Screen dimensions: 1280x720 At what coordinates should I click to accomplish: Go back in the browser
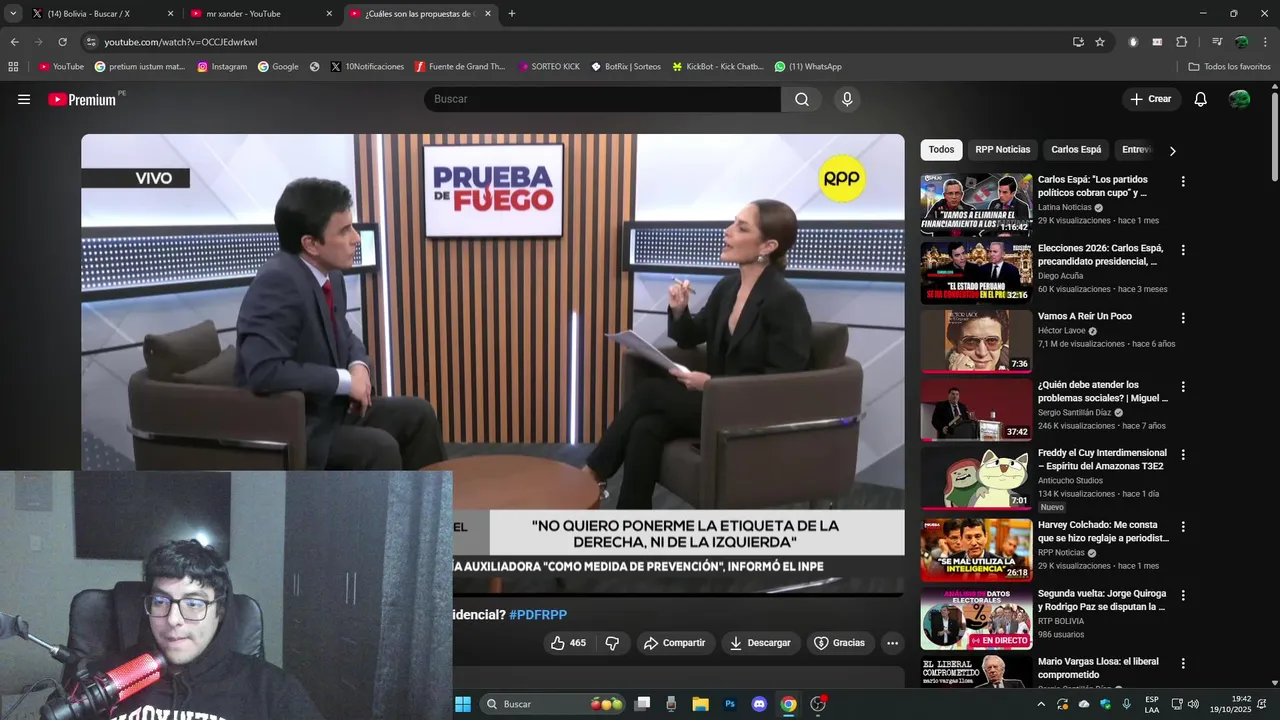(14, 42)
